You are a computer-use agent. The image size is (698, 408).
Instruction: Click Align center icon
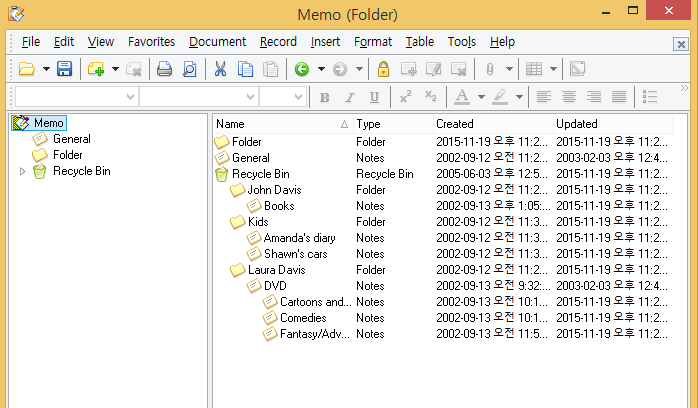[x=568, y=97]
